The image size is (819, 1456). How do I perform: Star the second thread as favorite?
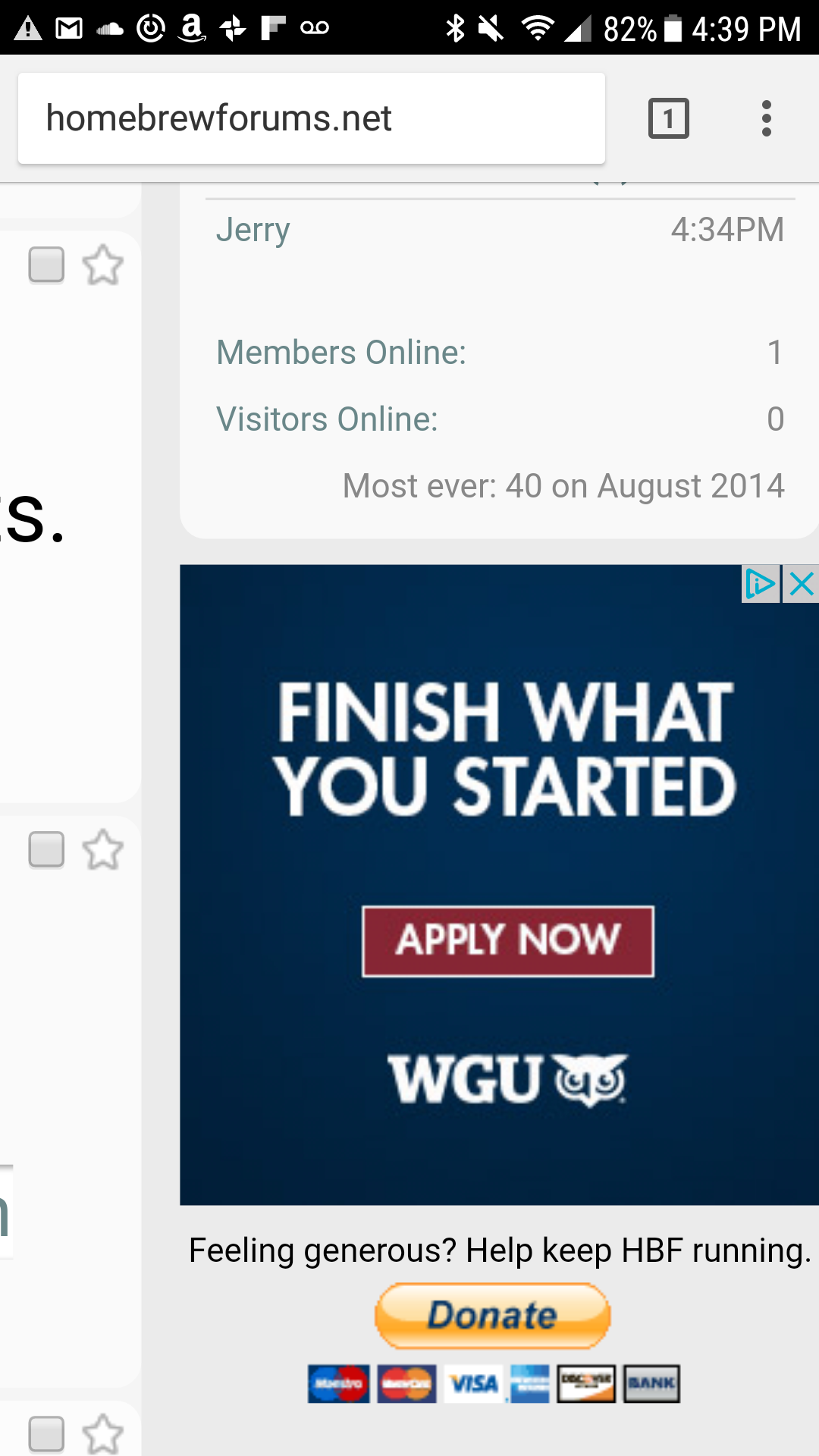[x=102, y=849]
